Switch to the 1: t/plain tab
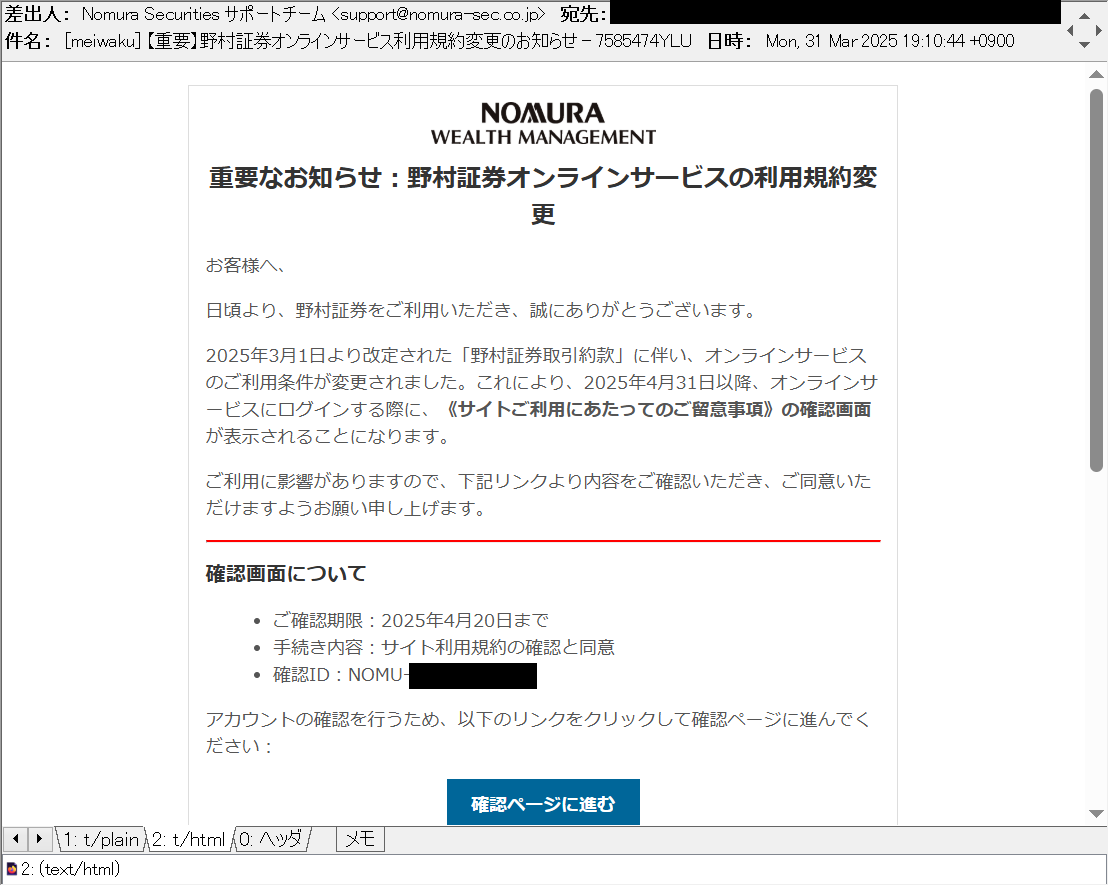The width and height of the screenshot is (1109, 886). pos(101,839)
